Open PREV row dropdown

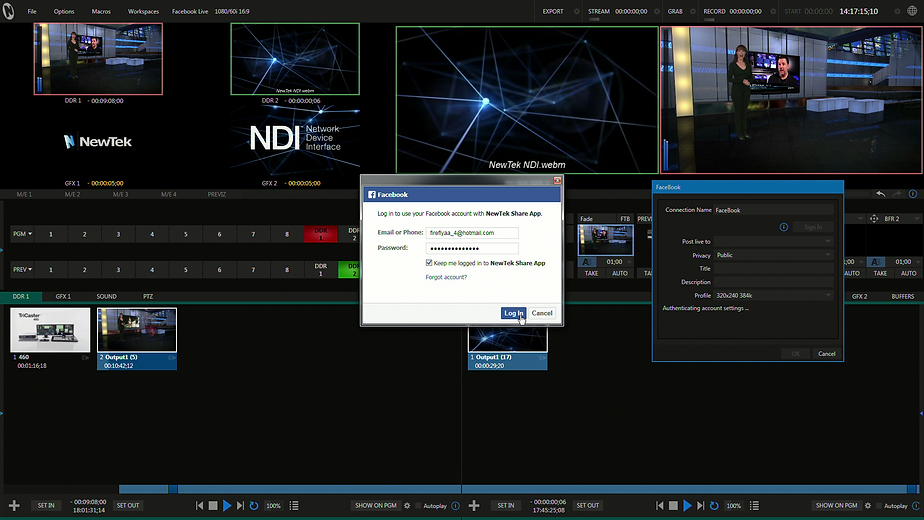pyautogui.click(x=22, y=269)
